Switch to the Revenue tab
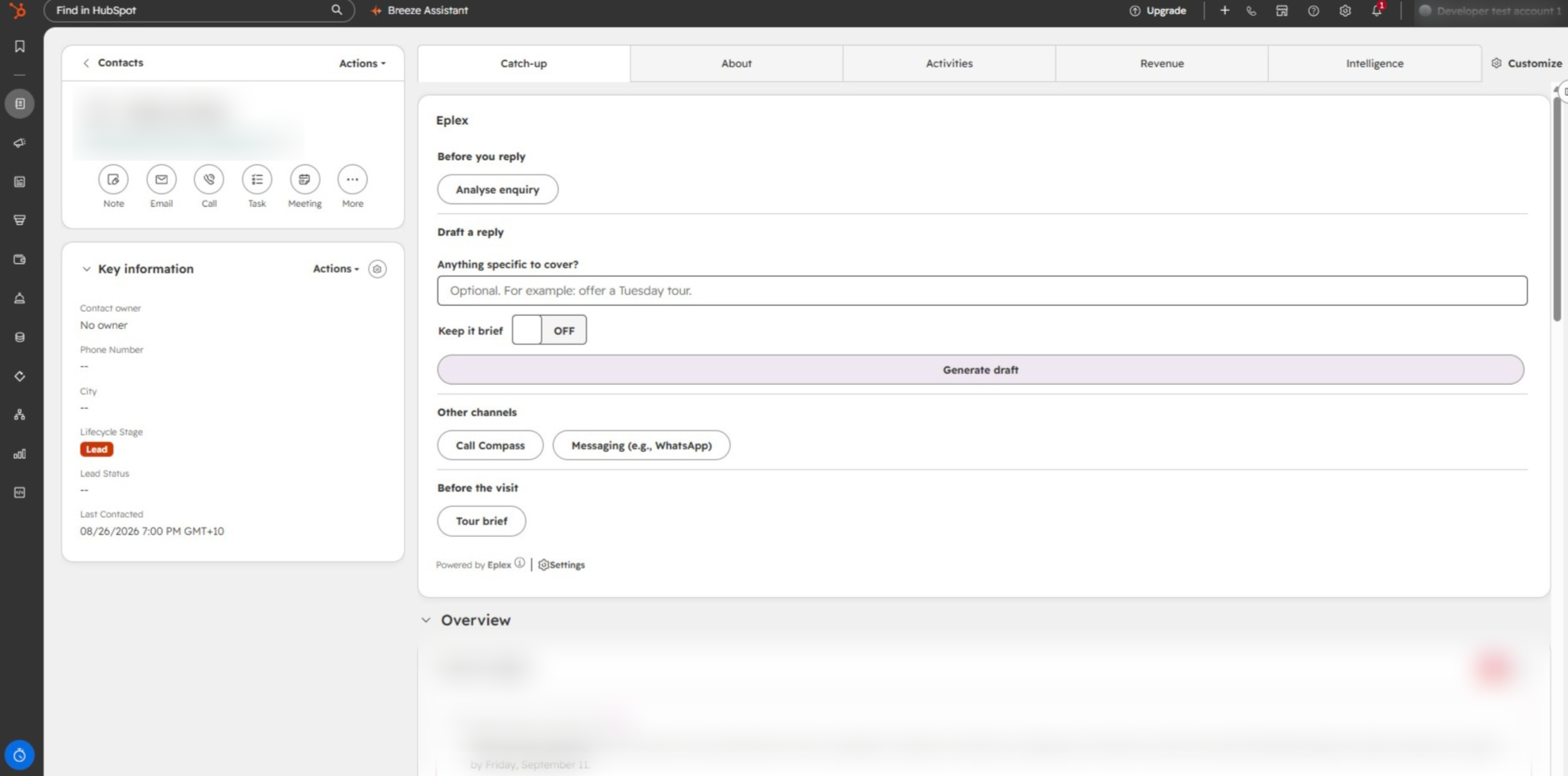 [x=1162, y=63]
